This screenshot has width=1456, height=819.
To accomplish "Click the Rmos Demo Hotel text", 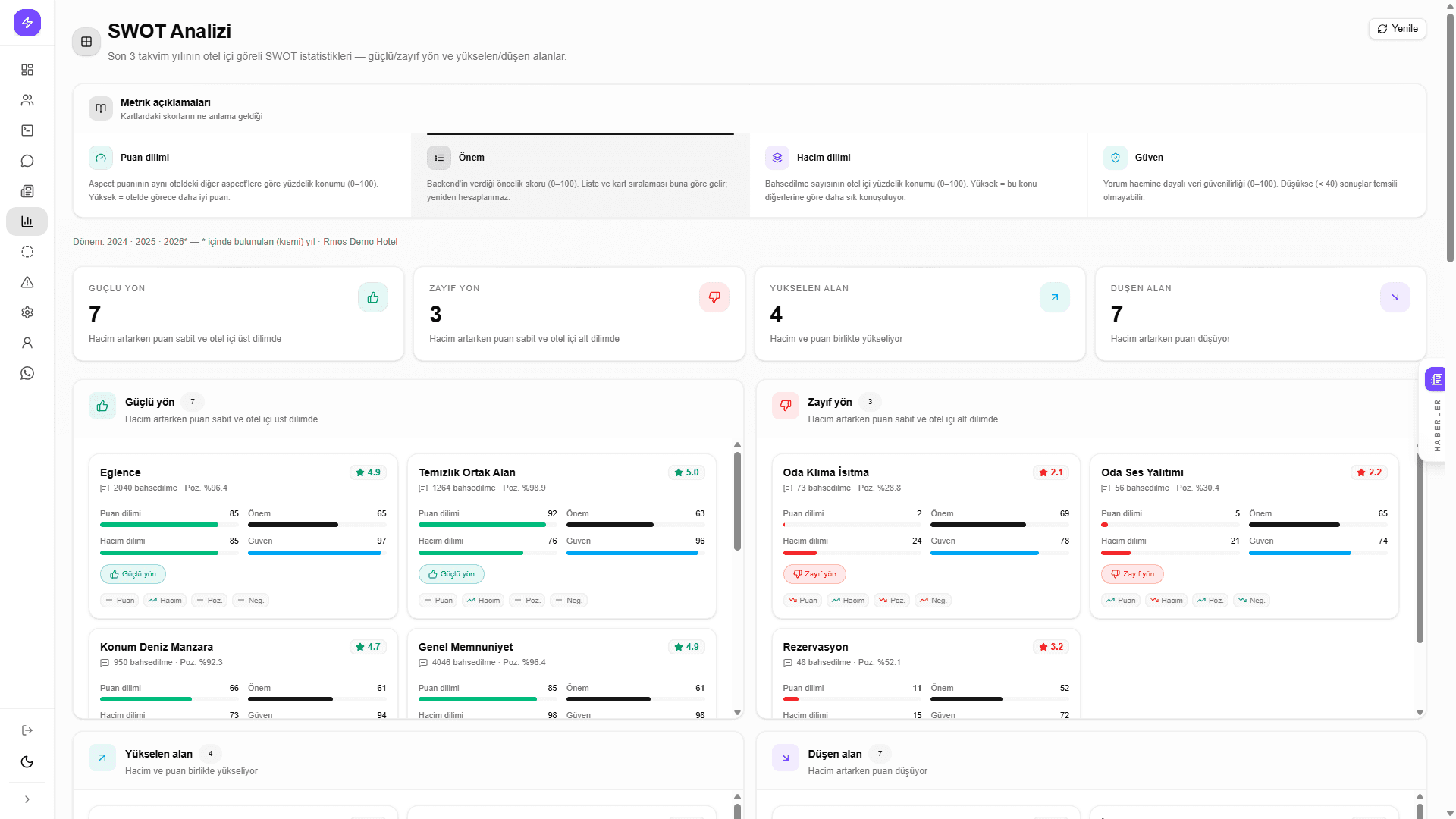I will pyautogui.click(x=360, y=242).
